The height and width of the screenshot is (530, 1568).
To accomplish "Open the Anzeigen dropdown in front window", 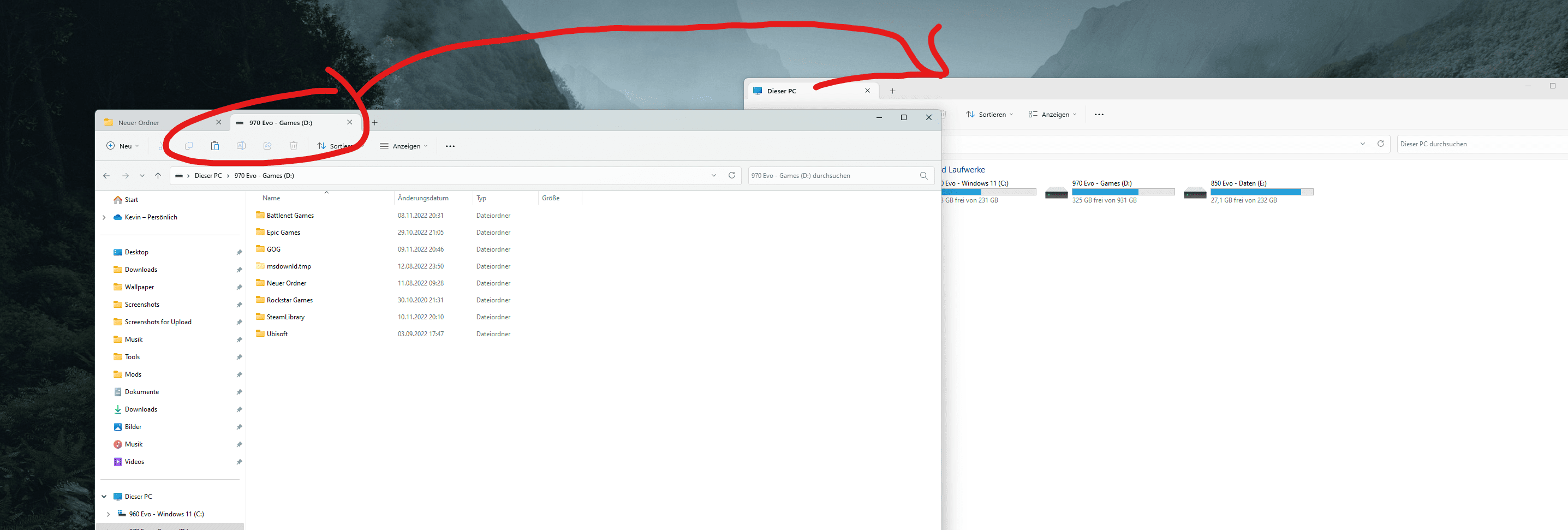I will click(x=403, y=146).
